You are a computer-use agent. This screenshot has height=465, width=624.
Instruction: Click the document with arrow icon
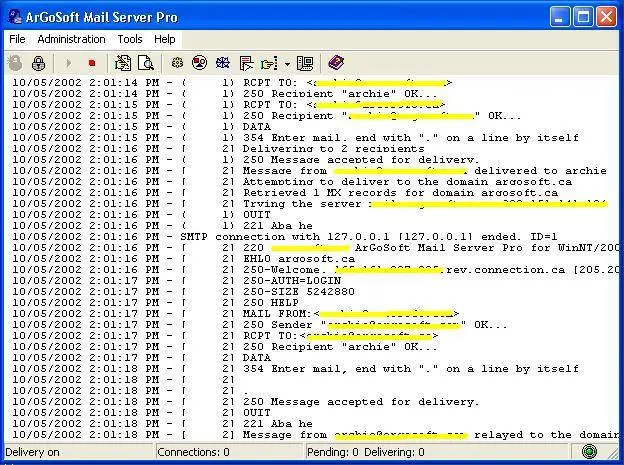[x=246, y=63]
